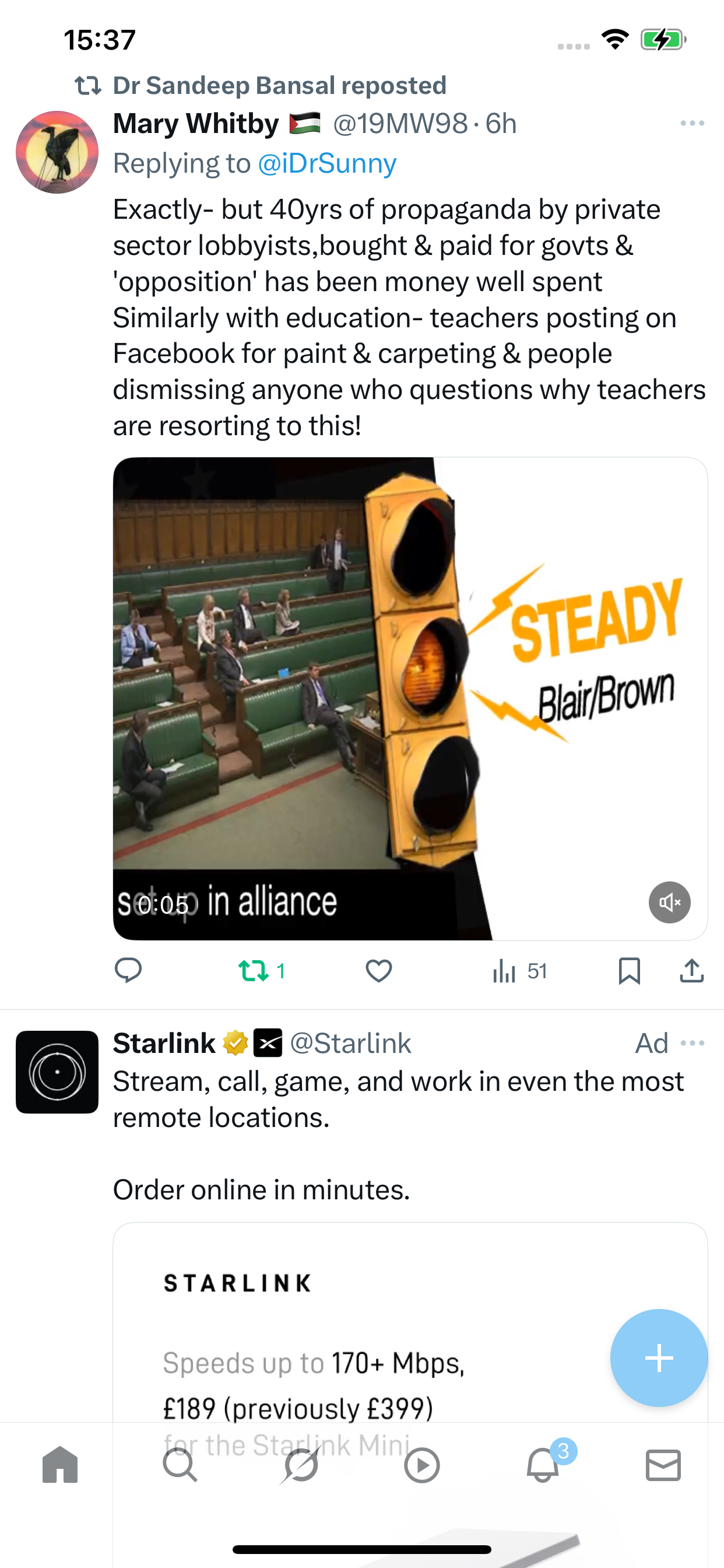Open more options on the Starlink ad

point(693,1044)
